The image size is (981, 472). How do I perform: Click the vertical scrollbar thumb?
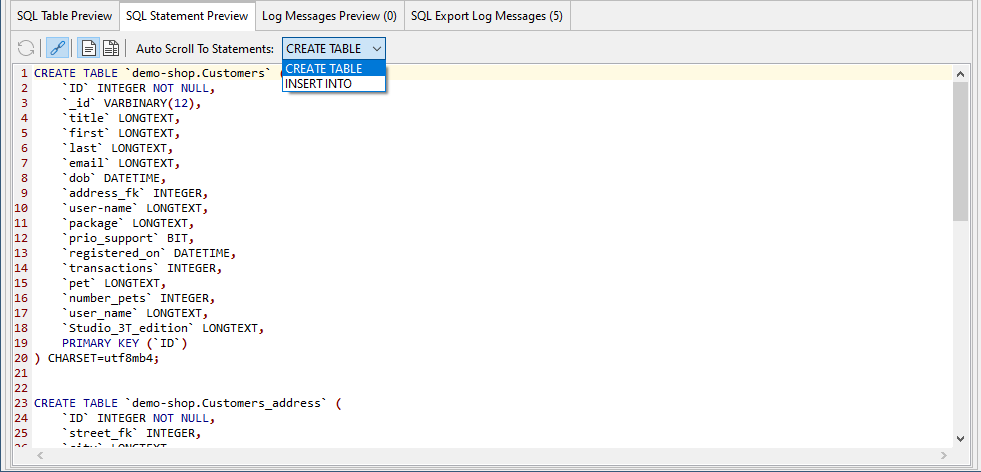click(x=960, y=150)
